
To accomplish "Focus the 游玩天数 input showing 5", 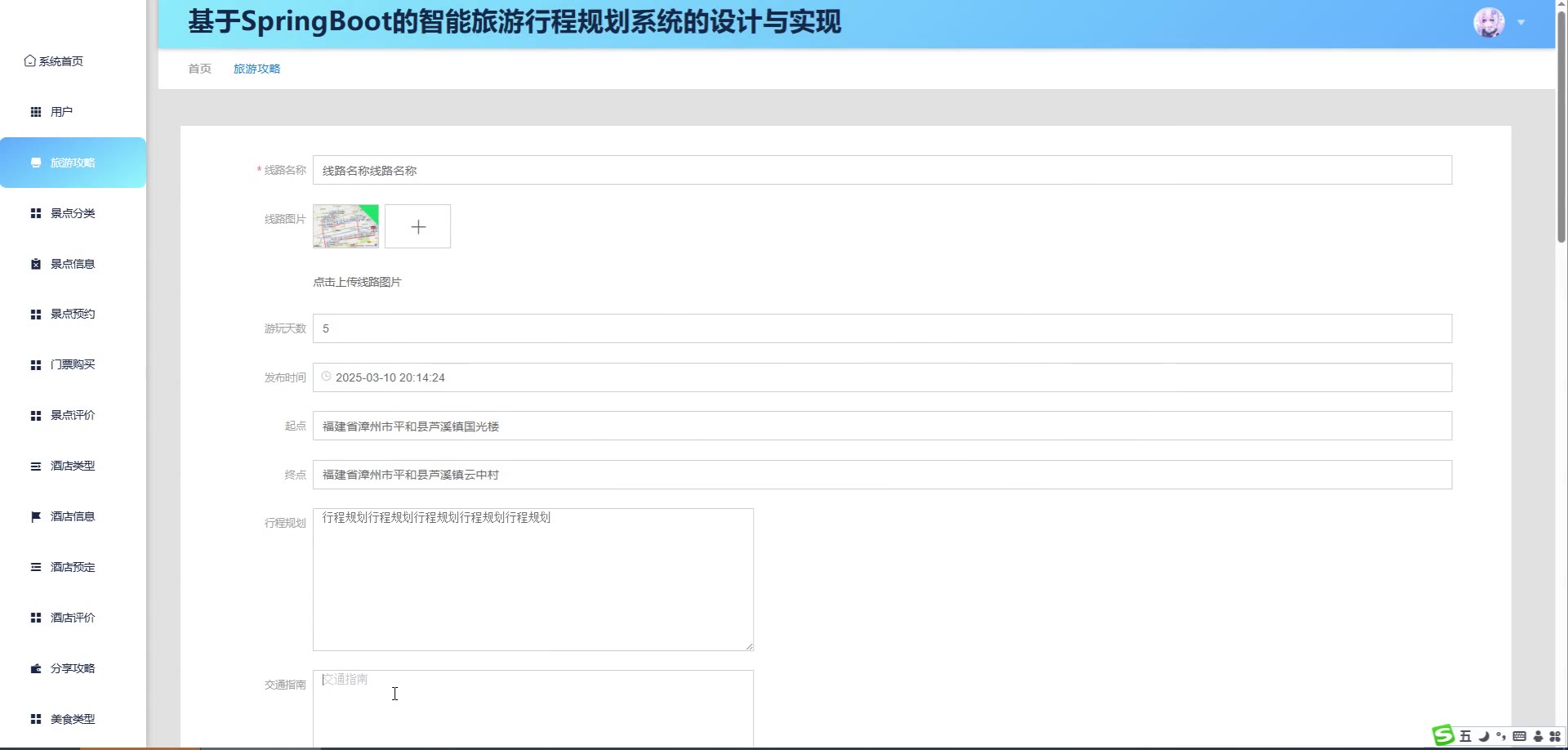I will (882, 328).
